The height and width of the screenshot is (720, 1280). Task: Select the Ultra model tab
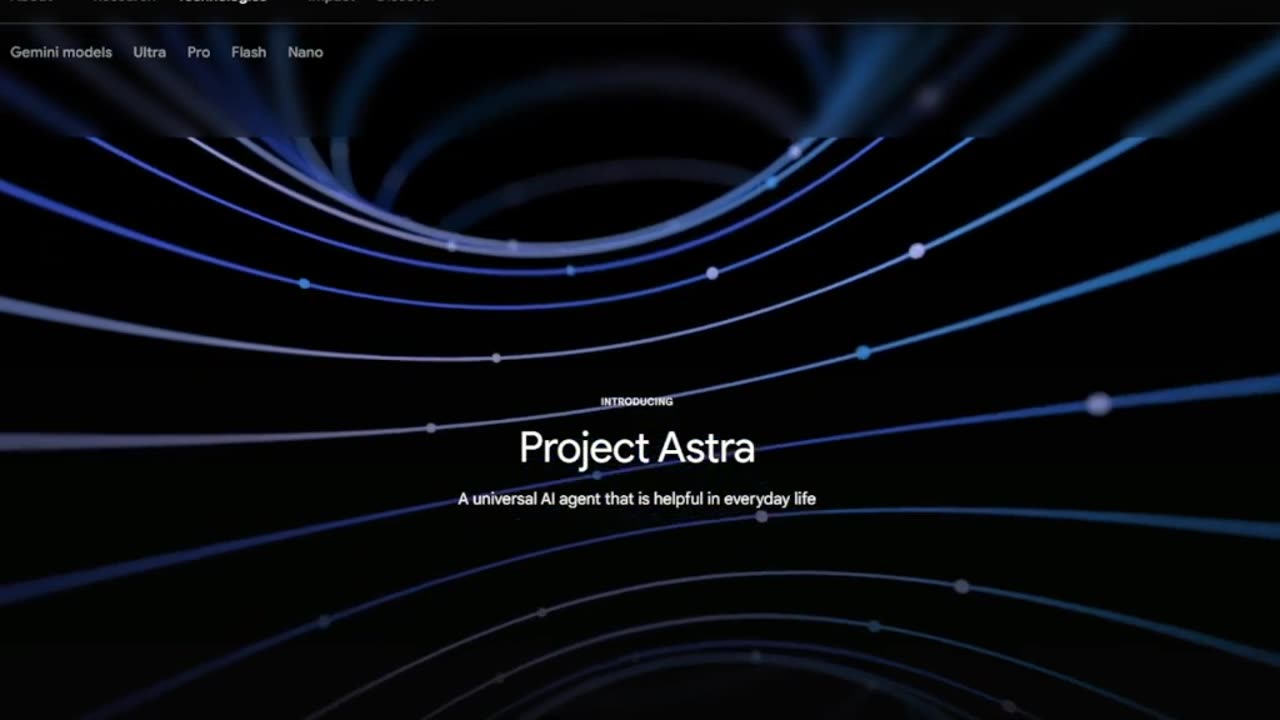click(x=149, y=52)
